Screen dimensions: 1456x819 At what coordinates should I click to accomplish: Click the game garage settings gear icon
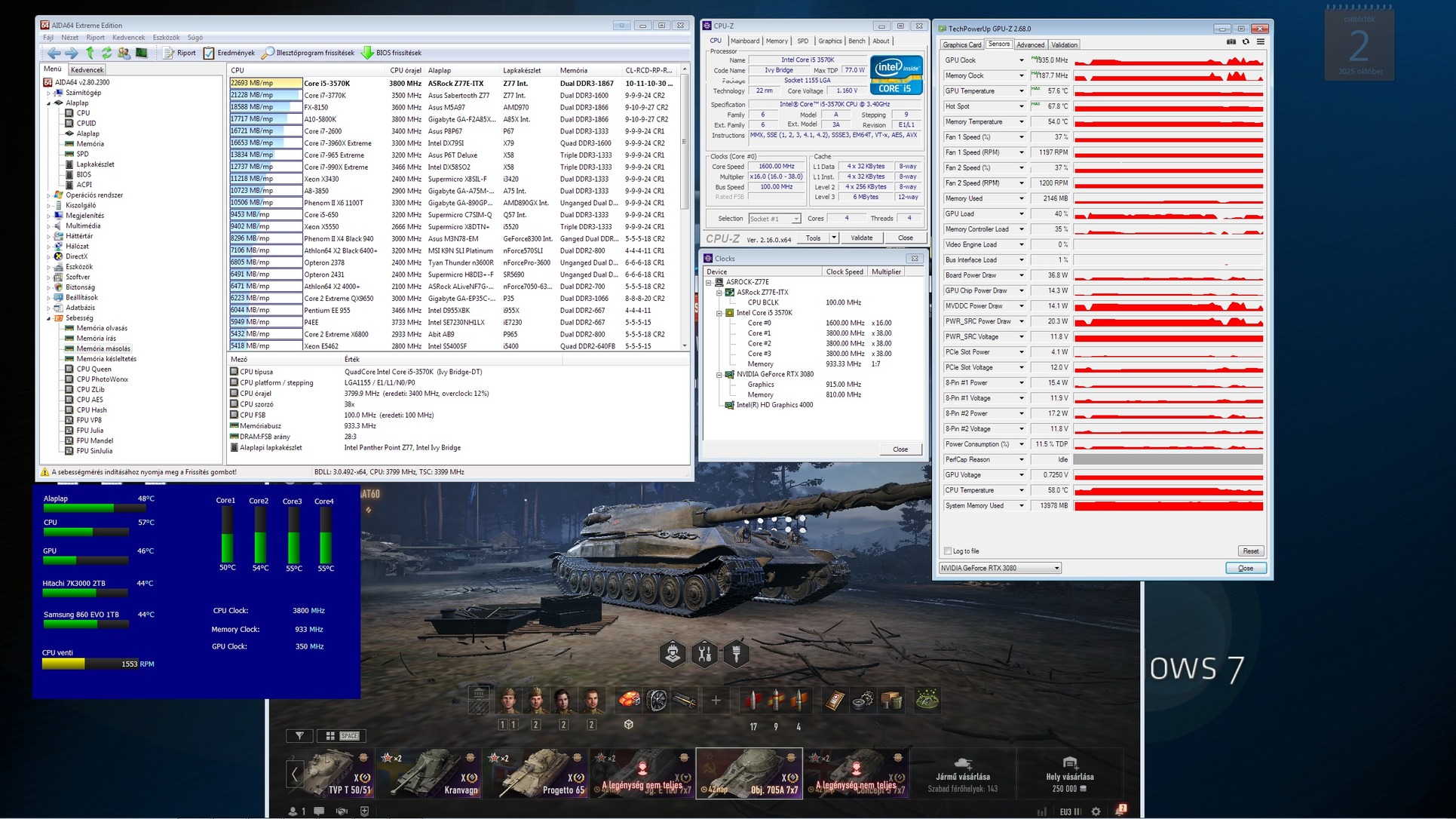tap(1096, 811)
